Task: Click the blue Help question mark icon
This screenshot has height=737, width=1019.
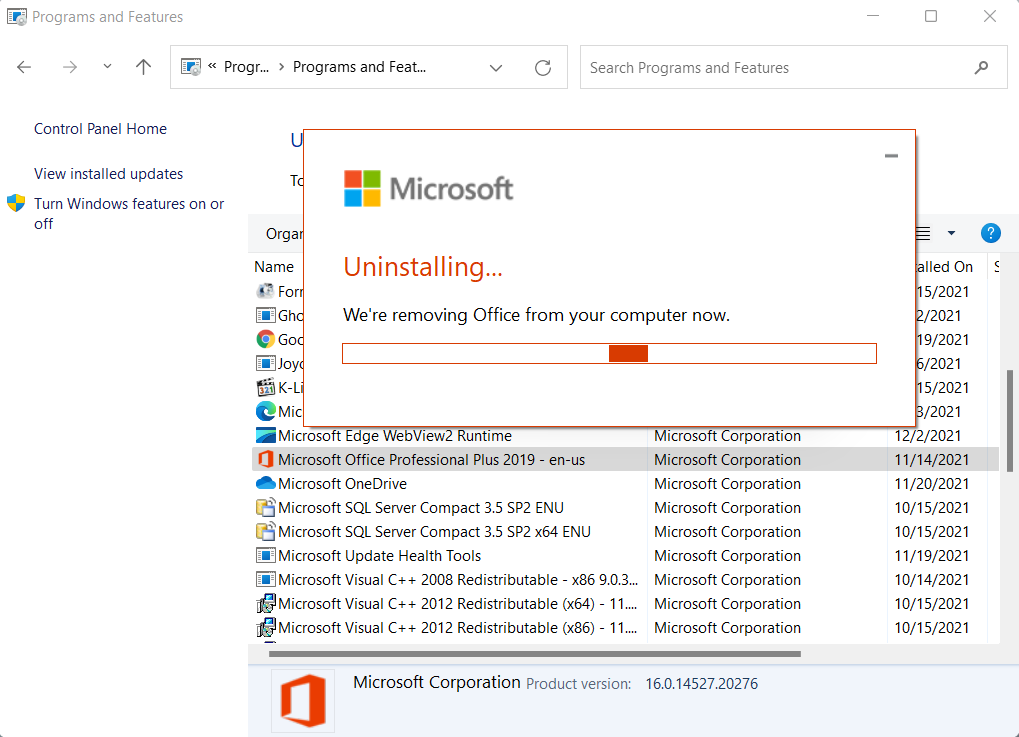Action: tap(990, 233)
